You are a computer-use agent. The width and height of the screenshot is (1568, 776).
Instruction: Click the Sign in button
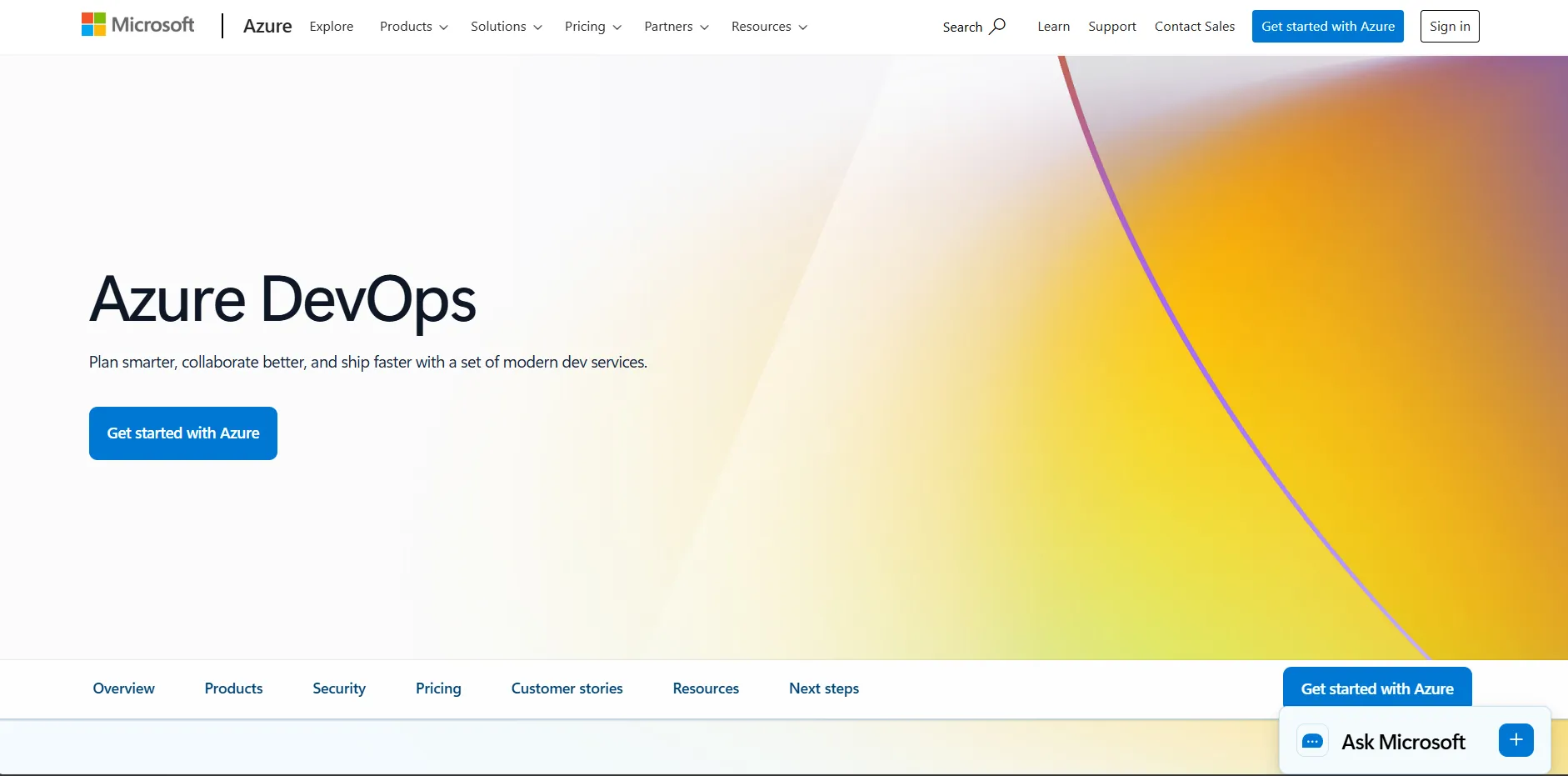(1450, 26)
